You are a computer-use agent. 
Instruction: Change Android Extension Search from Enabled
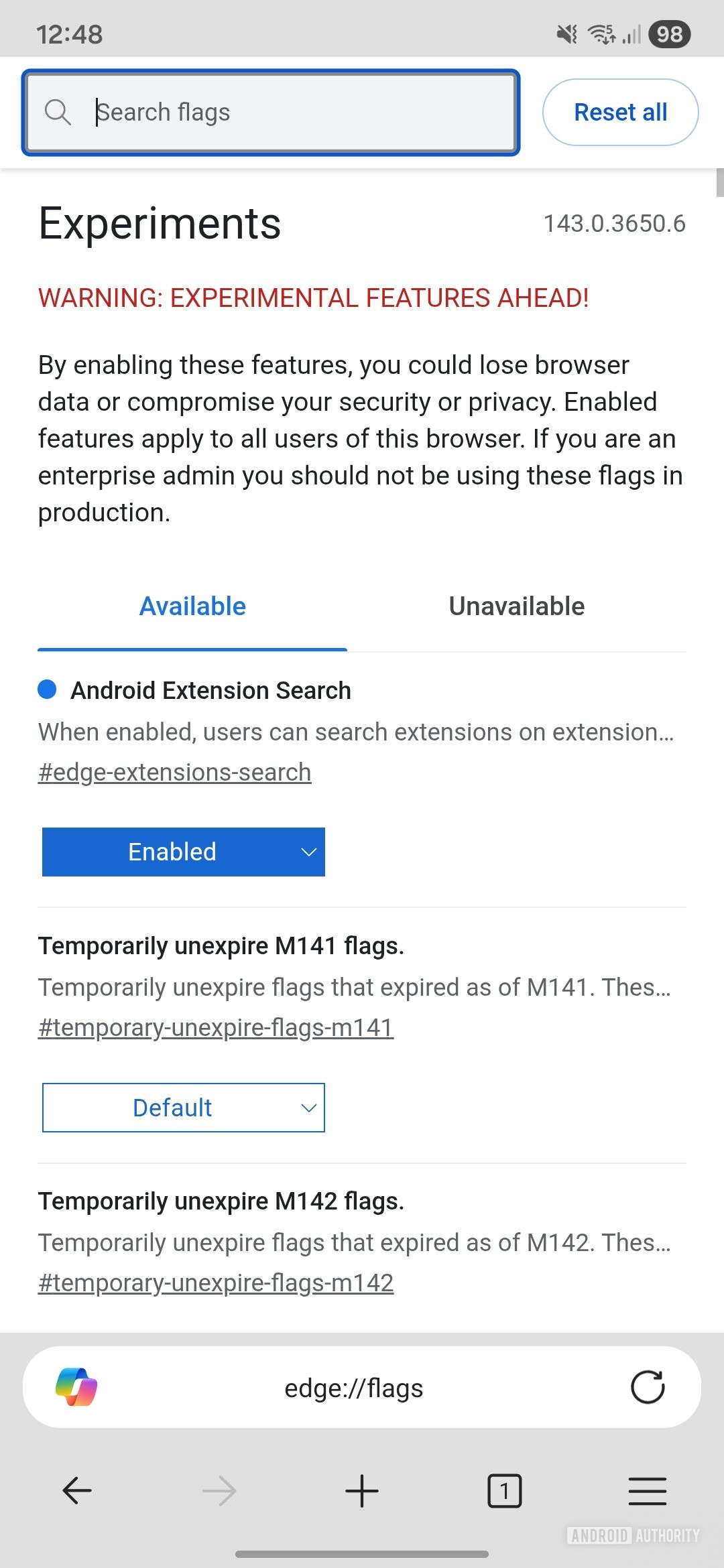point(183,852)
